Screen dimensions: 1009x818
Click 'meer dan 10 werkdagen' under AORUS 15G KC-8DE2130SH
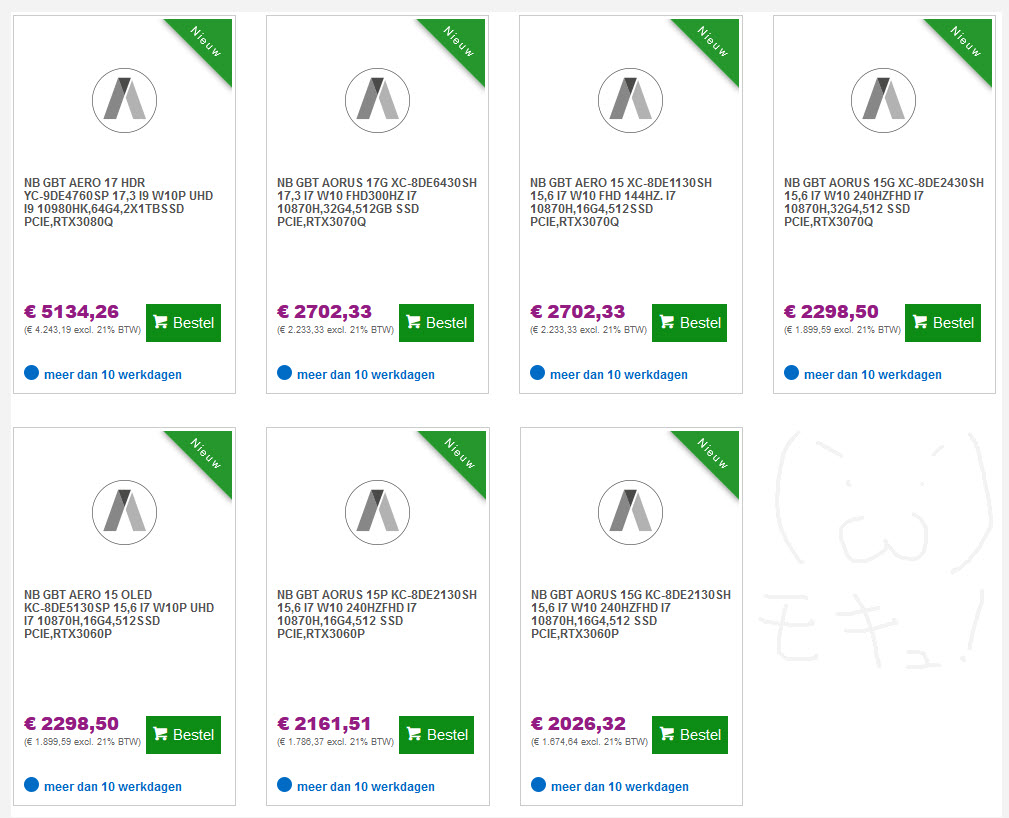(x=620, y=786)
